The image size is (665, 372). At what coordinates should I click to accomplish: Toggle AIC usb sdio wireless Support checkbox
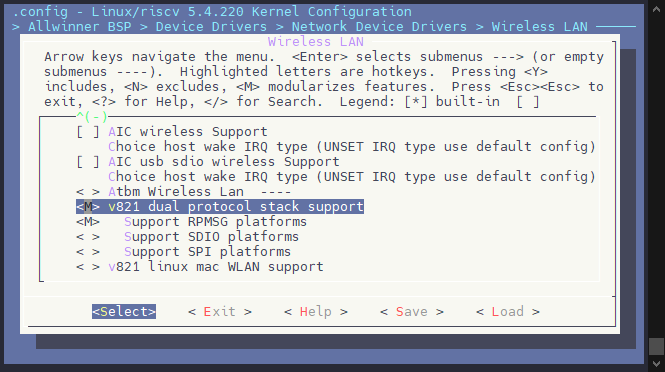pos(208,162)
